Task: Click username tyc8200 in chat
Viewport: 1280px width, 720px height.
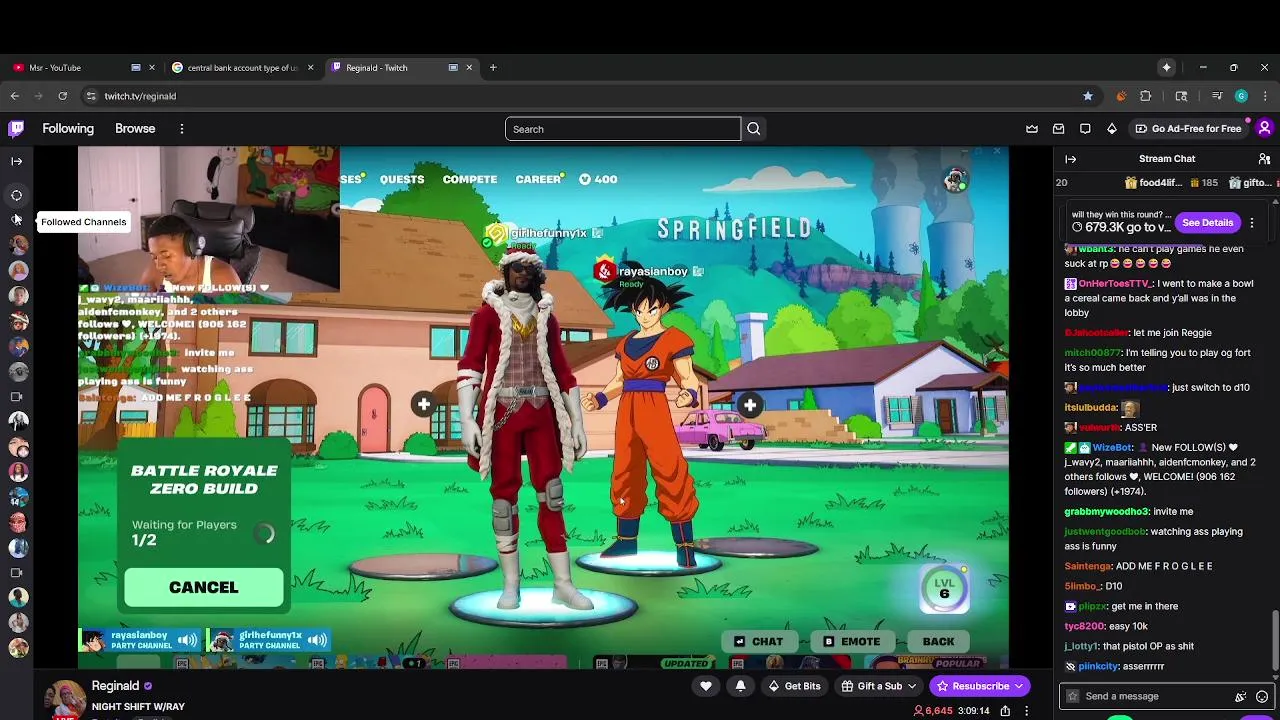Action: pyautogui.click(x=1084, y=626)
